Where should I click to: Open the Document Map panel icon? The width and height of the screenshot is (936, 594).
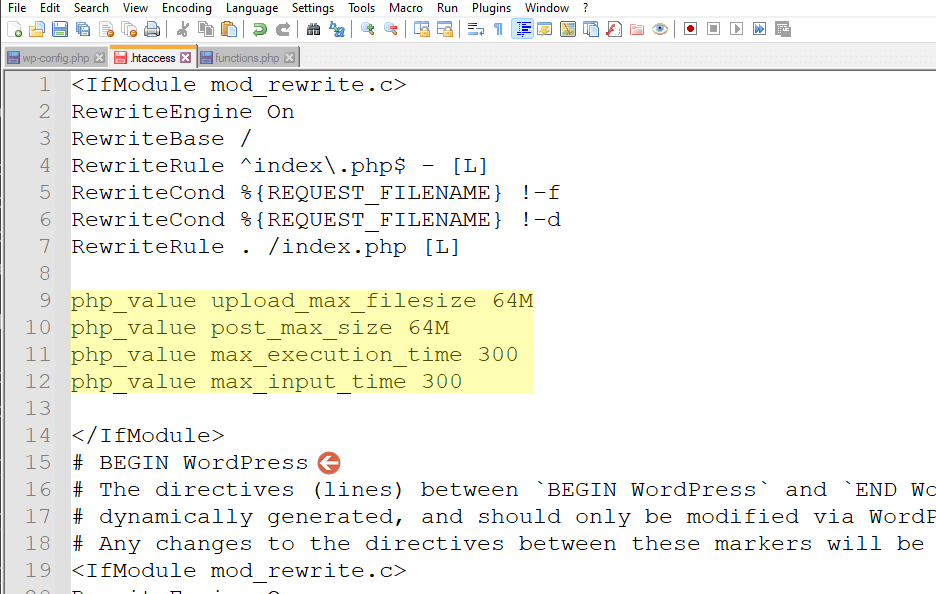click(x=568, y=29)
